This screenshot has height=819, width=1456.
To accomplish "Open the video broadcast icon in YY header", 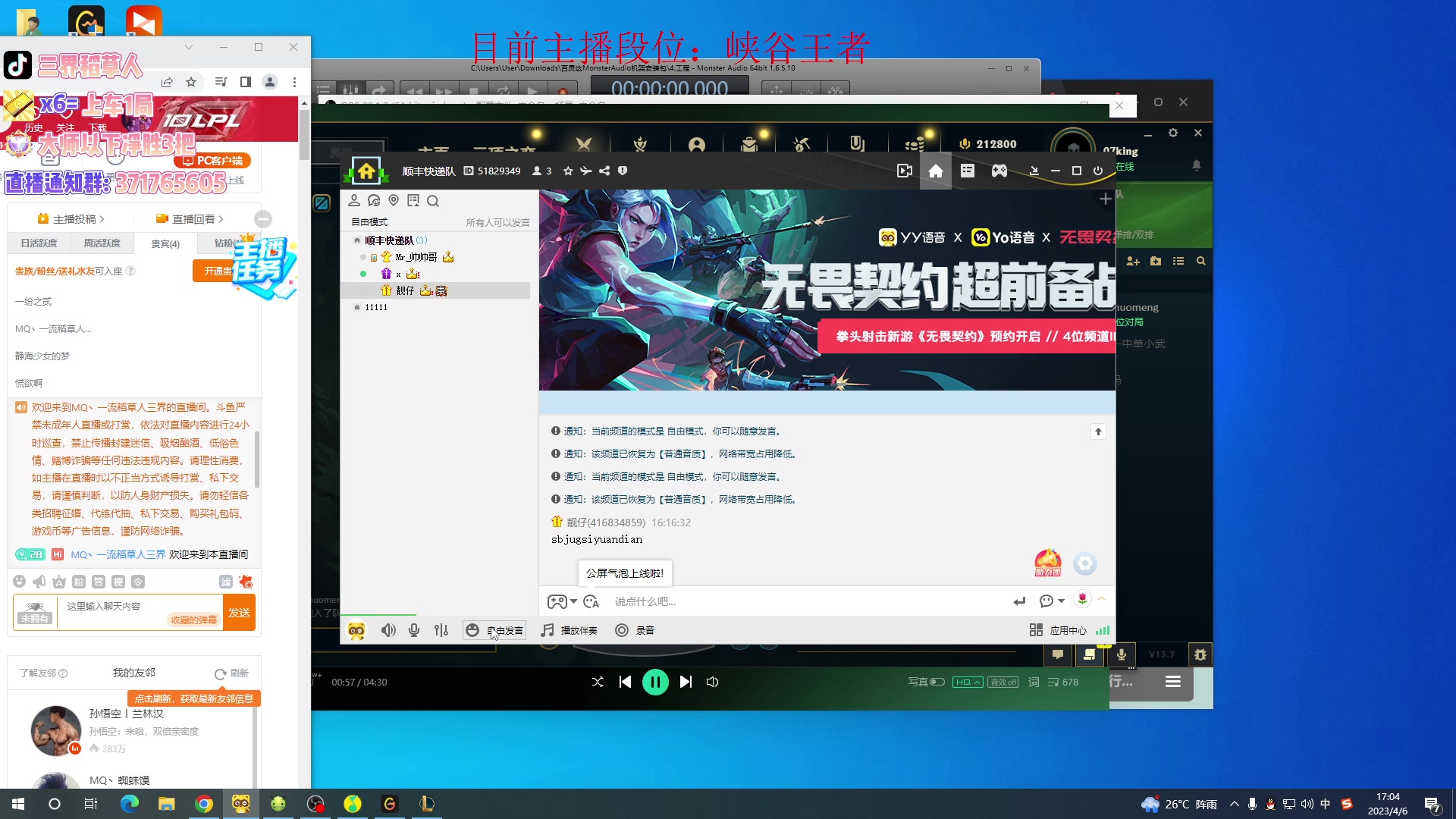I will pyautogui.click(x=904, y=171).
